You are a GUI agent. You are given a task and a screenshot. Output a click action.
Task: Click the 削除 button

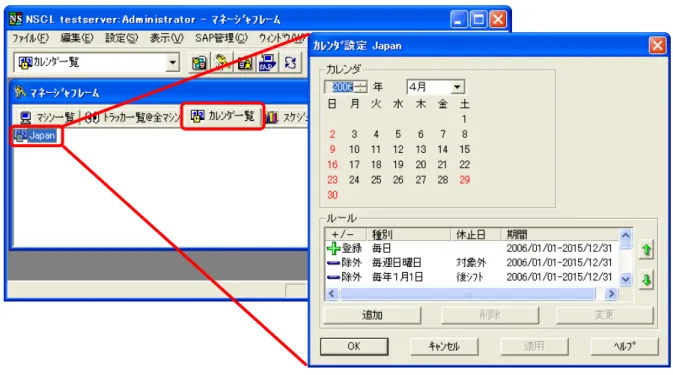490,315
